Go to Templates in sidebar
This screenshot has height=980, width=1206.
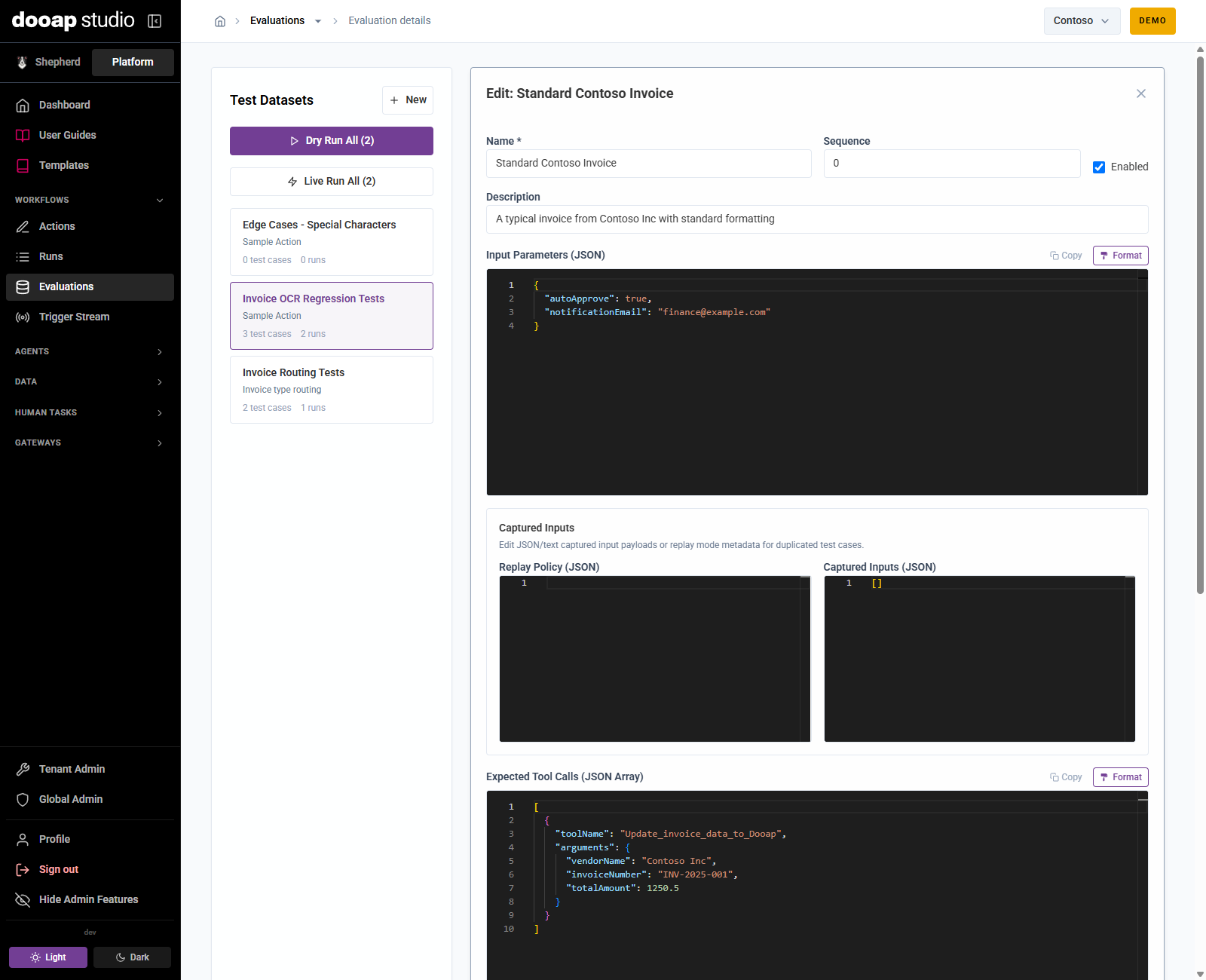pos(90,165)
